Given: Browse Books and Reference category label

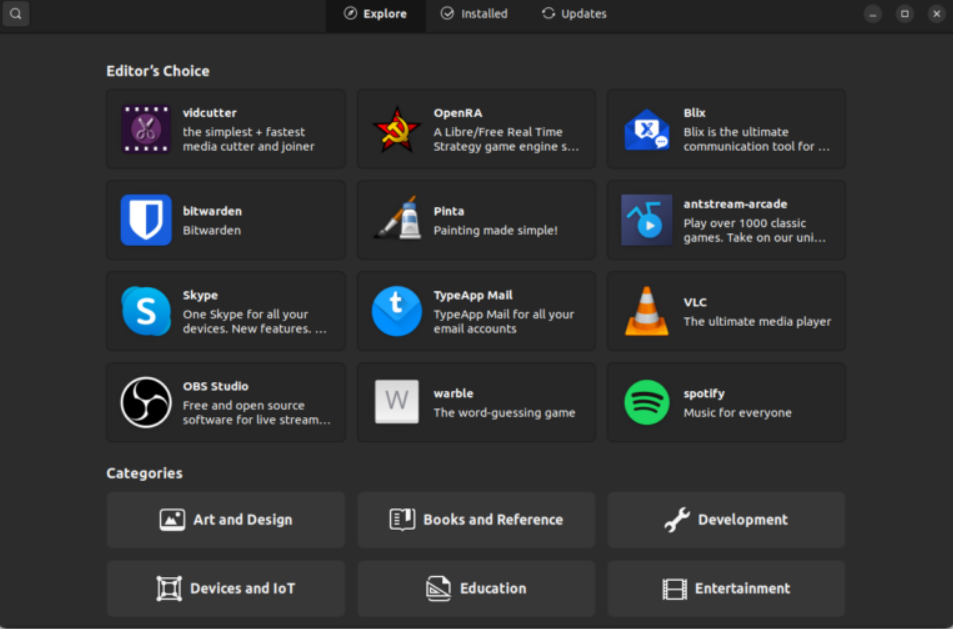Looking at the screenshot, I should coord(493,520).
